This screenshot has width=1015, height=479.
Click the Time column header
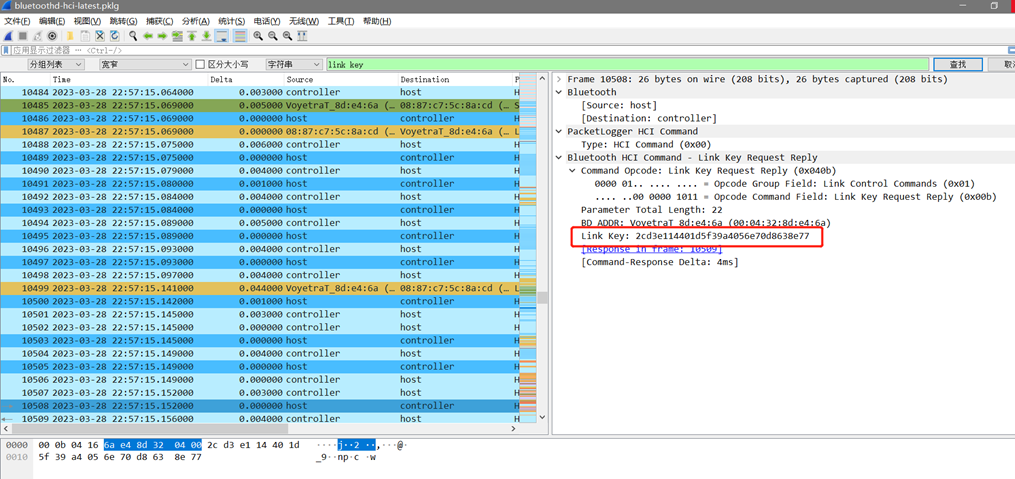(128, 80)
